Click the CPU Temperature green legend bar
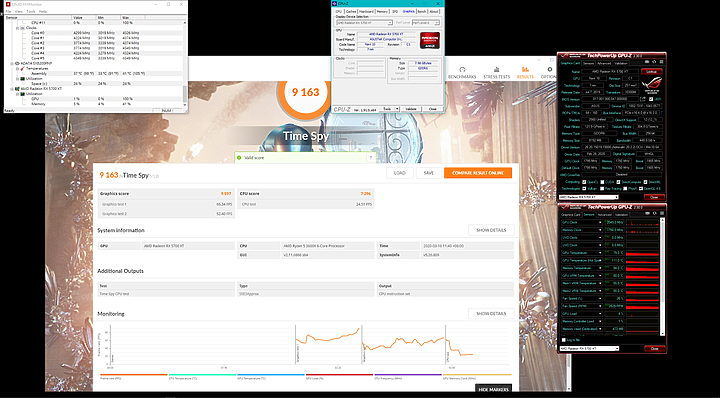The height and width of the screenshot is (398, 720). point(202,375)
